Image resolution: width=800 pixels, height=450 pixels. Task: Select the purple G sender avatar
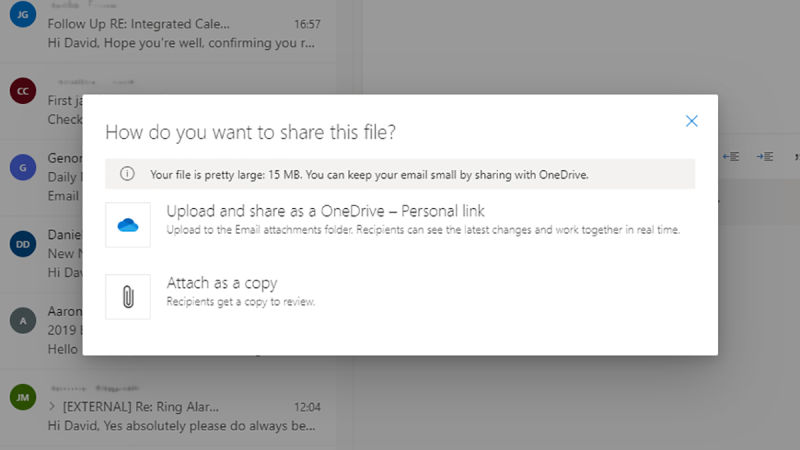tap(23, 167)
